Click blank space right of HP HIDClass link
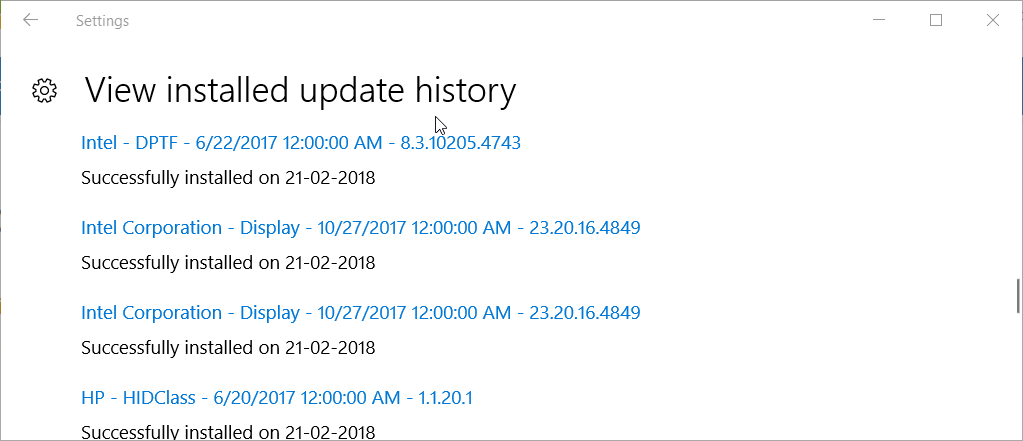This screenshot has width=1023, height=441. (x=750, y=398)
